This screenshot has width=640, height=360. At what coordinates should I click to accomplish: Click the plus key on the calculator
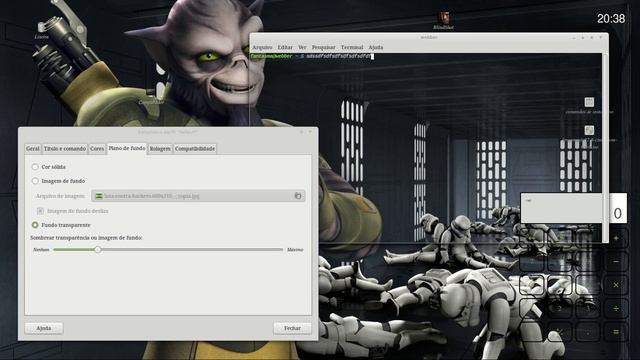pos(616,238)
